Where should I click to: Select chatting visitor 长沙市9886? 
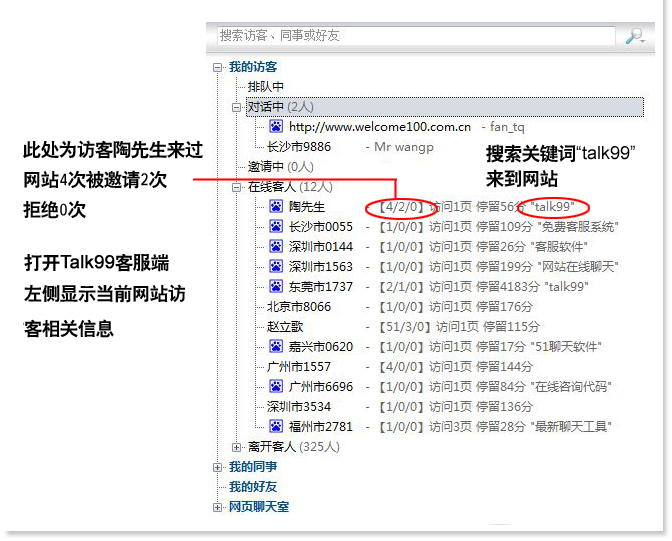299,147
